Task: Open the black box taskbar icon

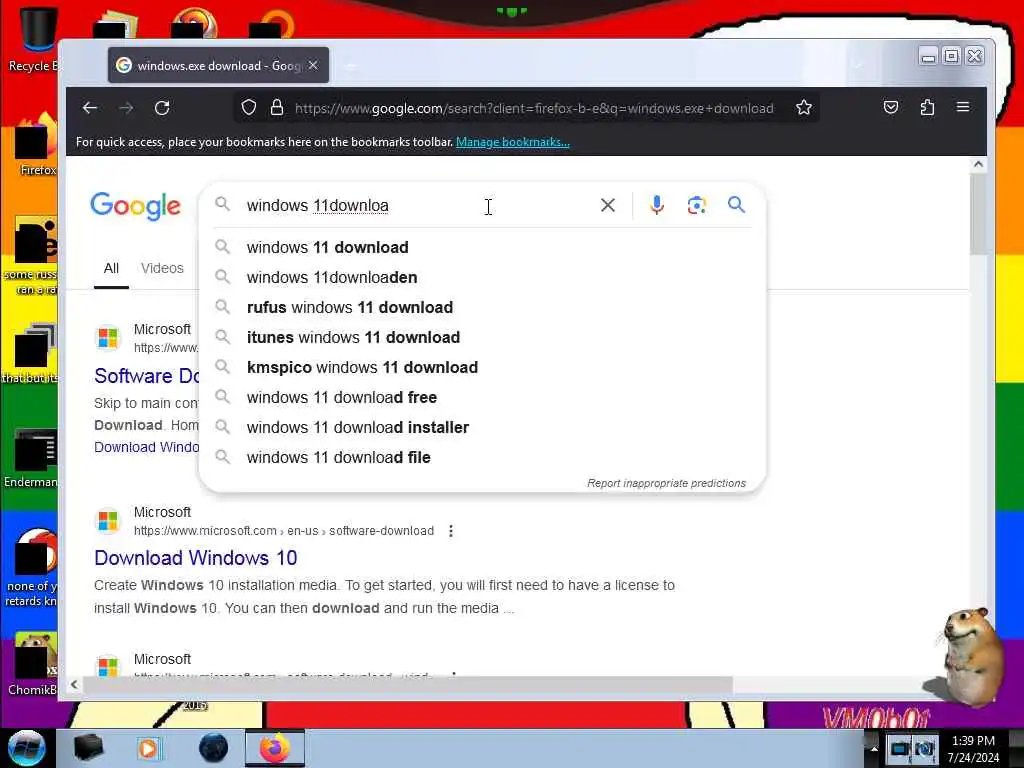Action: [x=88, y=748]
